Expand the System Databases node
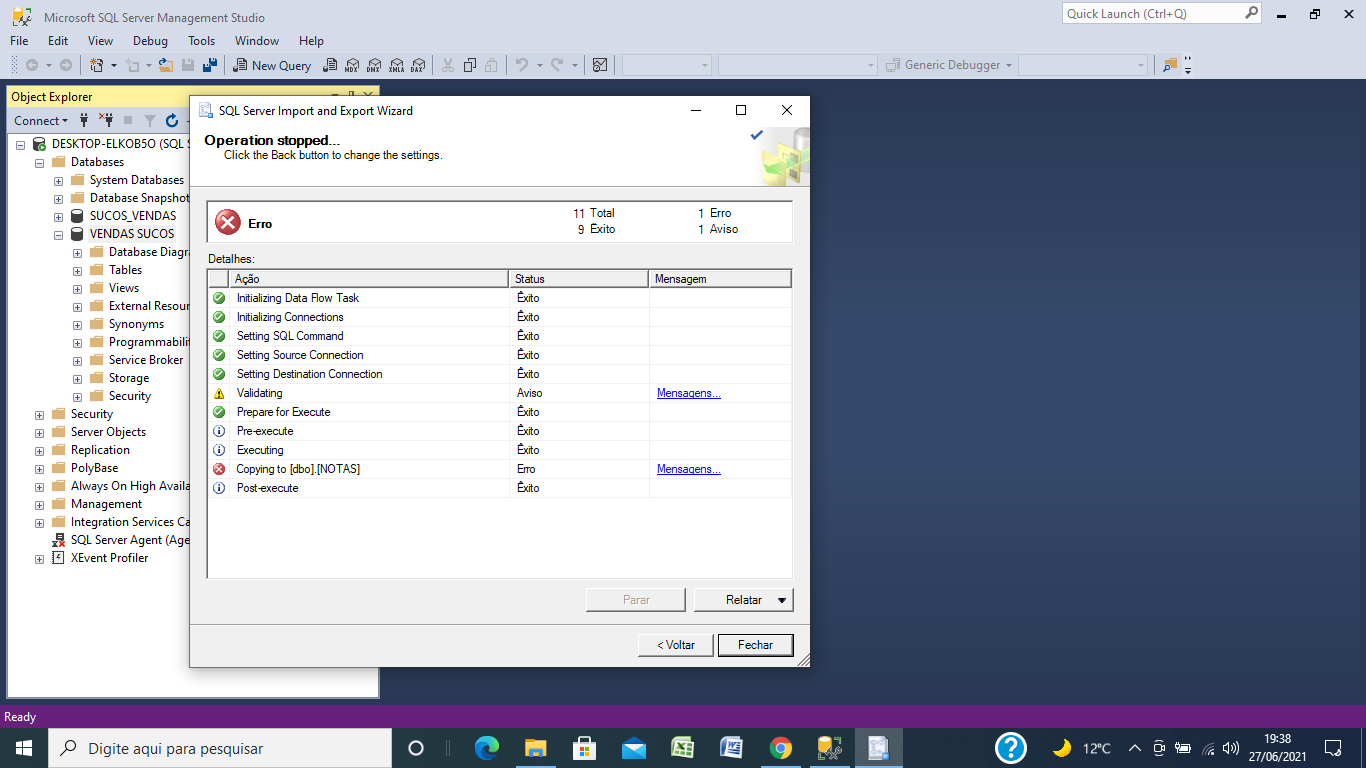 pyautogui.click(x=58, y=180)
